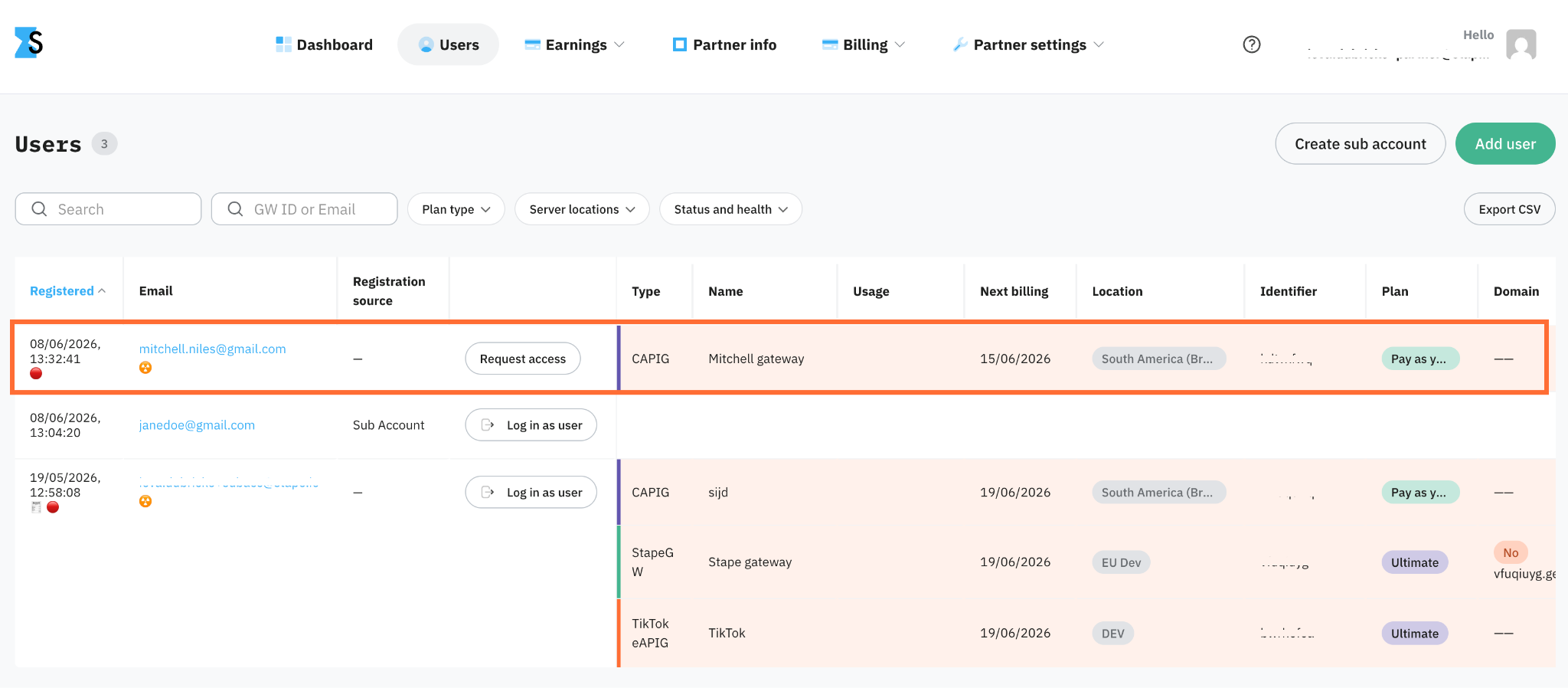Expand the Plan type filter
The width and height of the screenshot is (1568, 688).
coord(456,209)
